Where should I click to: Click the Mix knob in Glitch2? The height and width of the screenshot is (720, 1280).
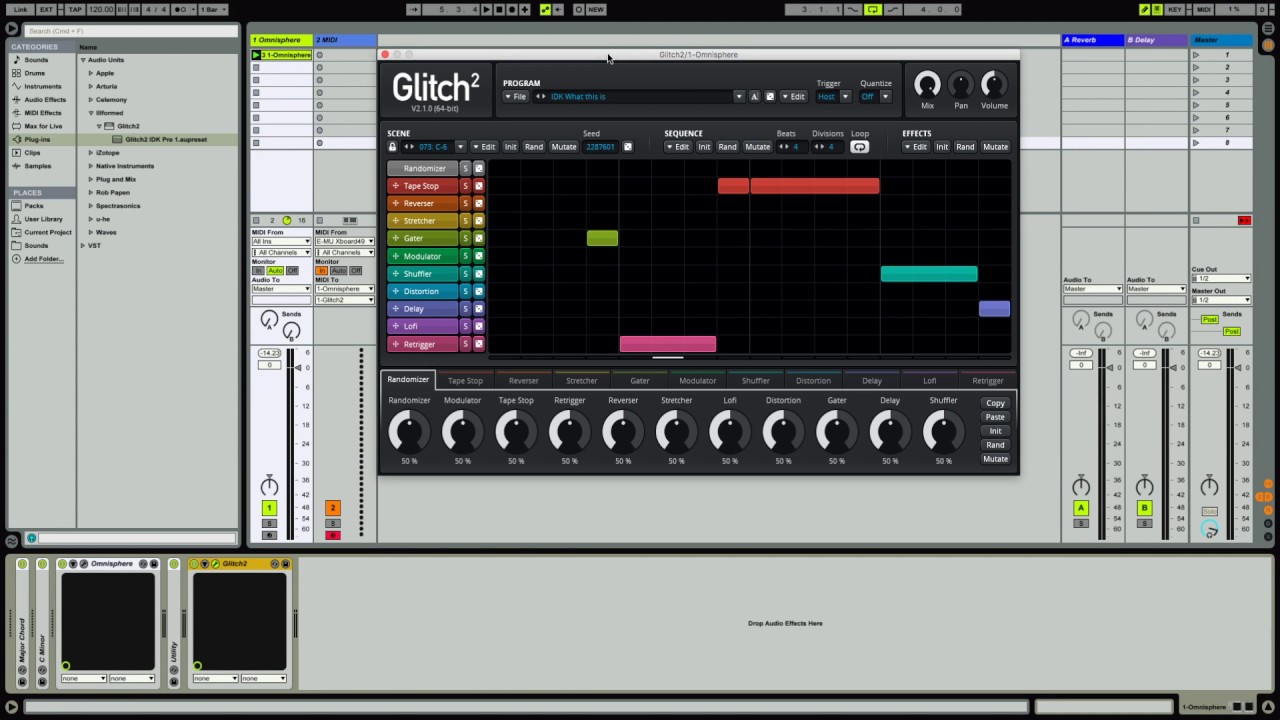(x=927, y=84)
